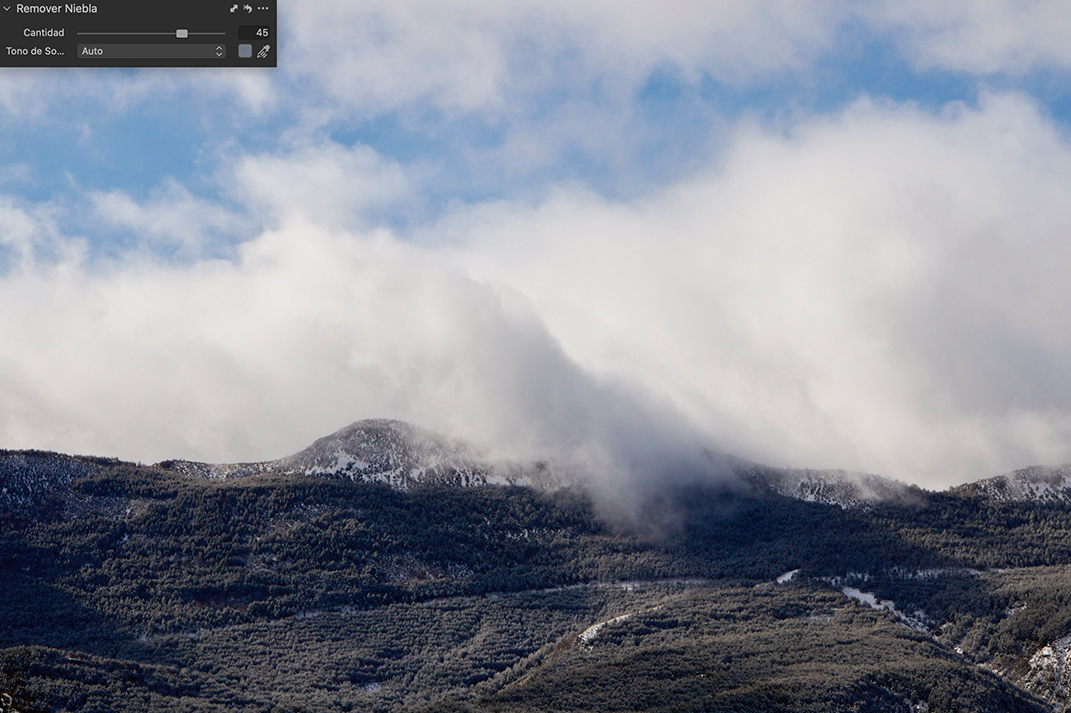Reset the Remover Niebla adjustment
This screenshot has height=713, width=1071.
248,9
